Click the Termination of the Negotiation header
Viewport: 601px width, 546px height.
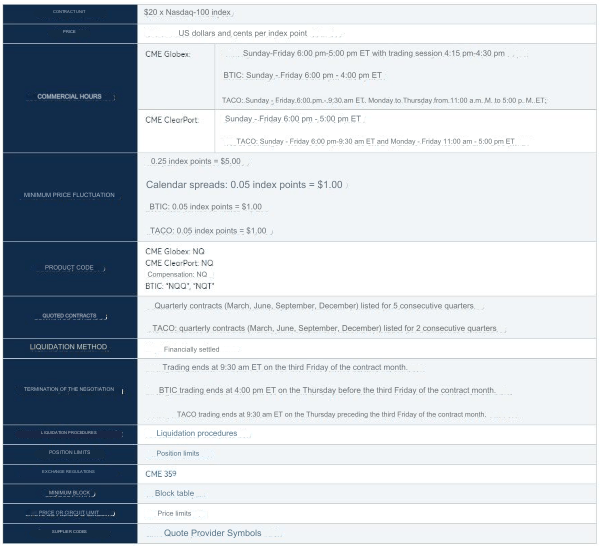click(69, 389)
